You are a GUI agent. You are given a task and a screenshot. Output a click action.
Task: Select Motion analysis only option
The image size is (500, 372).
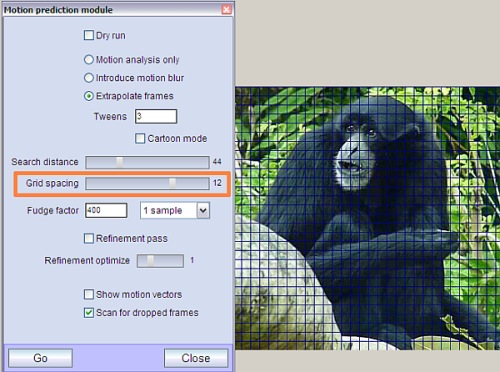89,60
